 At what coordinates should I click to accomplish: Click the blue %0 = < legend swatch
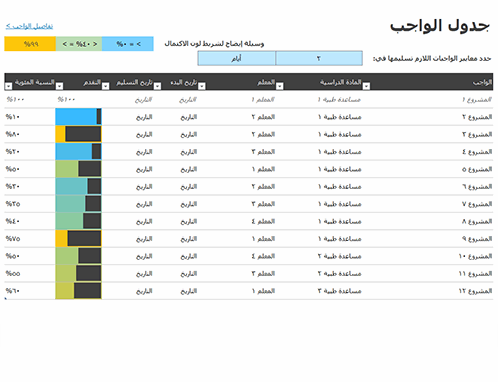128,44
